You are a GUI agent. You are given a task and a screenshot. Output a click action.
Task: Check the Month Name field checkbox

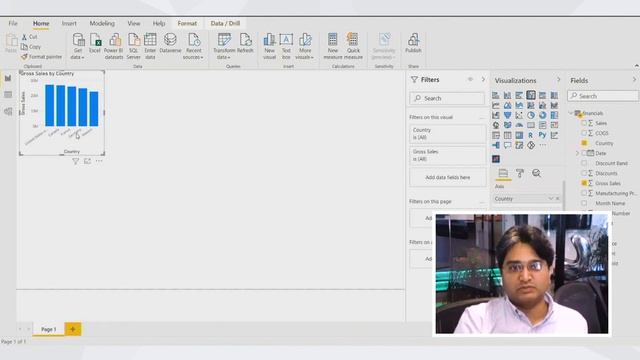[x=584, y=203]
